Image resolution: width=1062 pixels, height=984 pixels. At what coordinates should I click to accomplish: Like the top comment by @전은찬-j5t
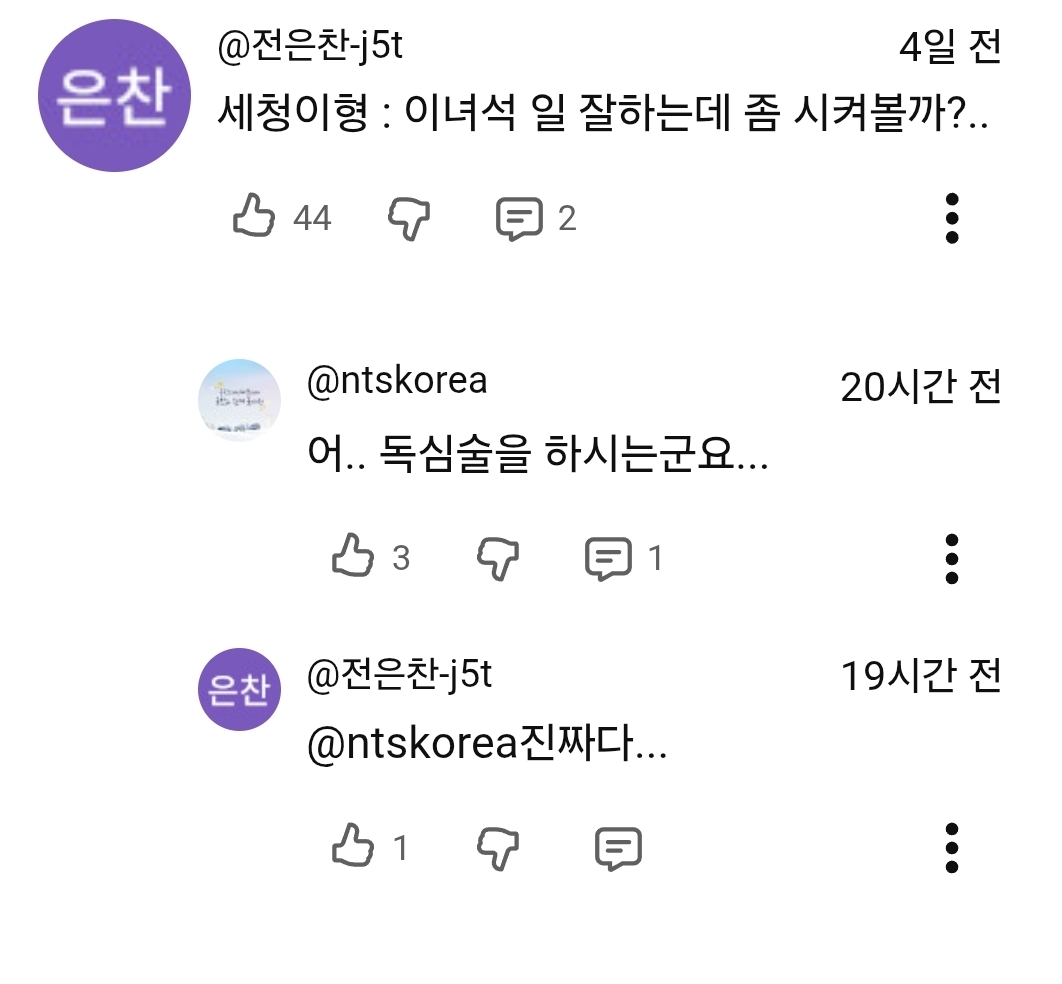click(x=254, y=216)
